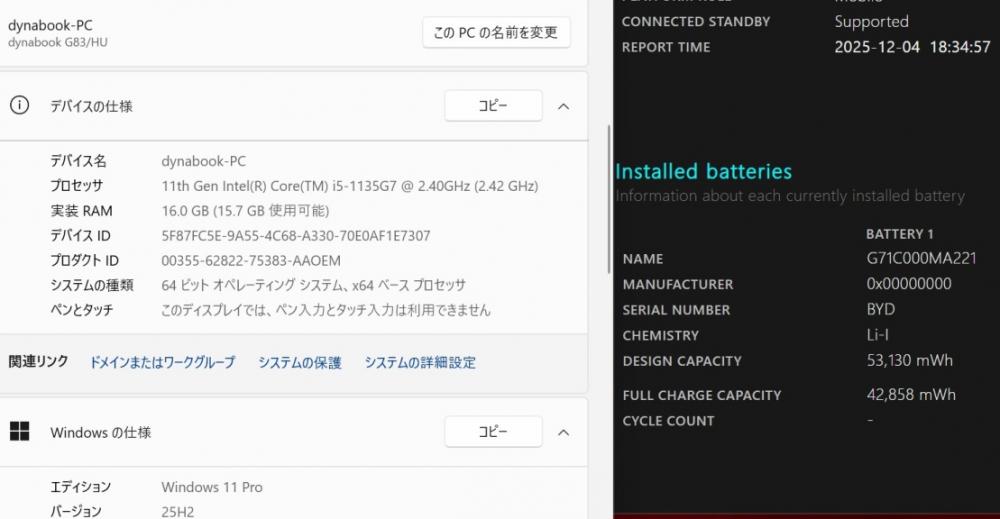Click the DESIGN CAPACITY label

pyautogui.click(x=682, y=361)
